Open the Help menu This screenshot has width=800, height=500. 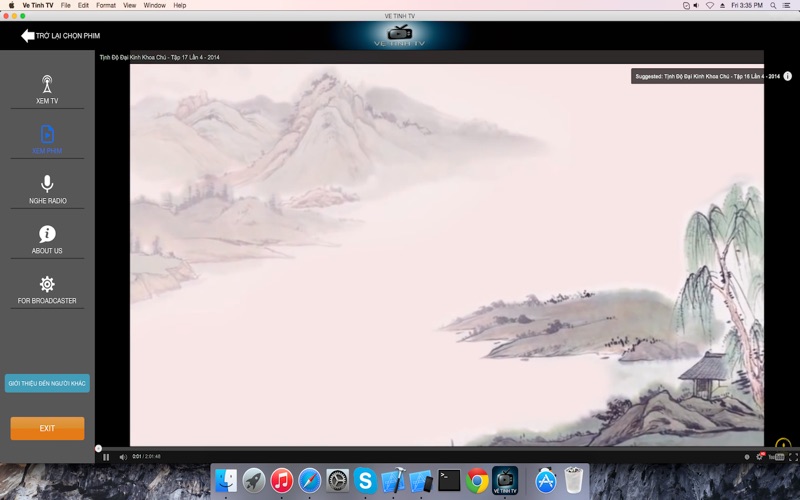180,5
